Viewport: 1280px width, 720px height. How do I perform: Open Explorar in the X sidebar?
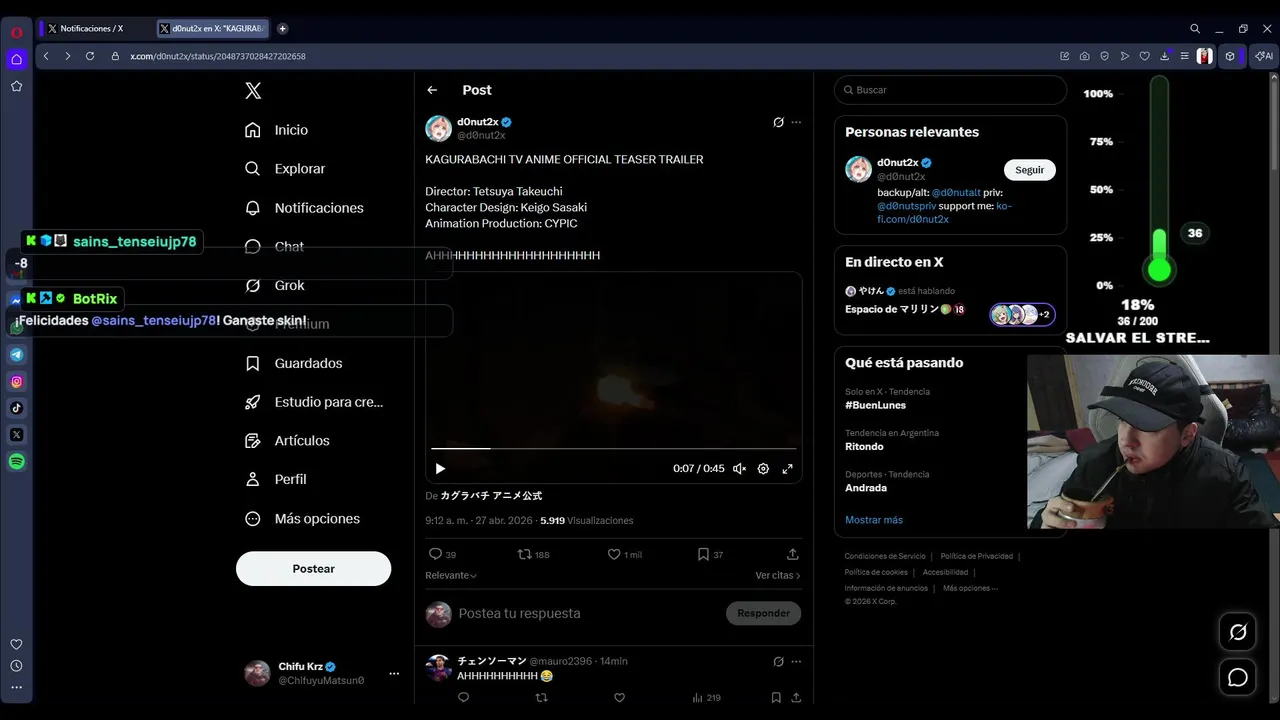click(286, 169)
